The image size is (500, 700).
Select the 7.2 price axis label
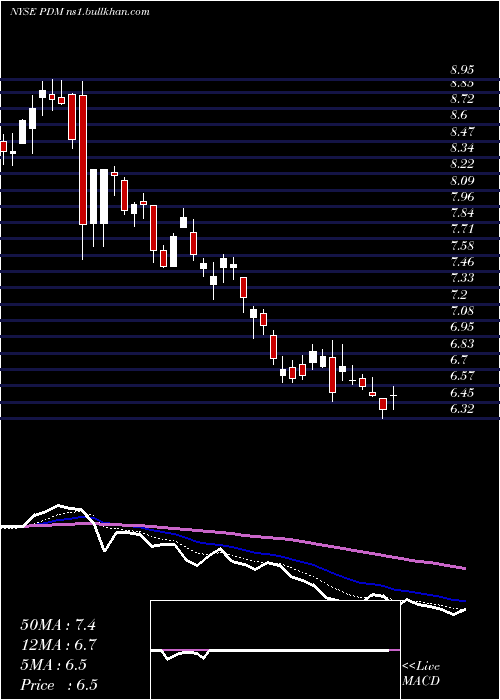click(459, 295)
